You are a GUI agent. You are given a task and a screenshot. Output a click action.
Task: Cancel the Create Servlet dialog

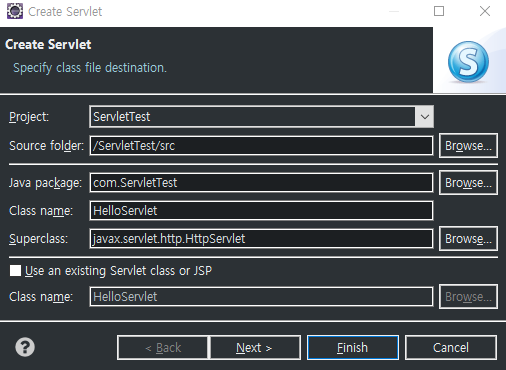451,348
